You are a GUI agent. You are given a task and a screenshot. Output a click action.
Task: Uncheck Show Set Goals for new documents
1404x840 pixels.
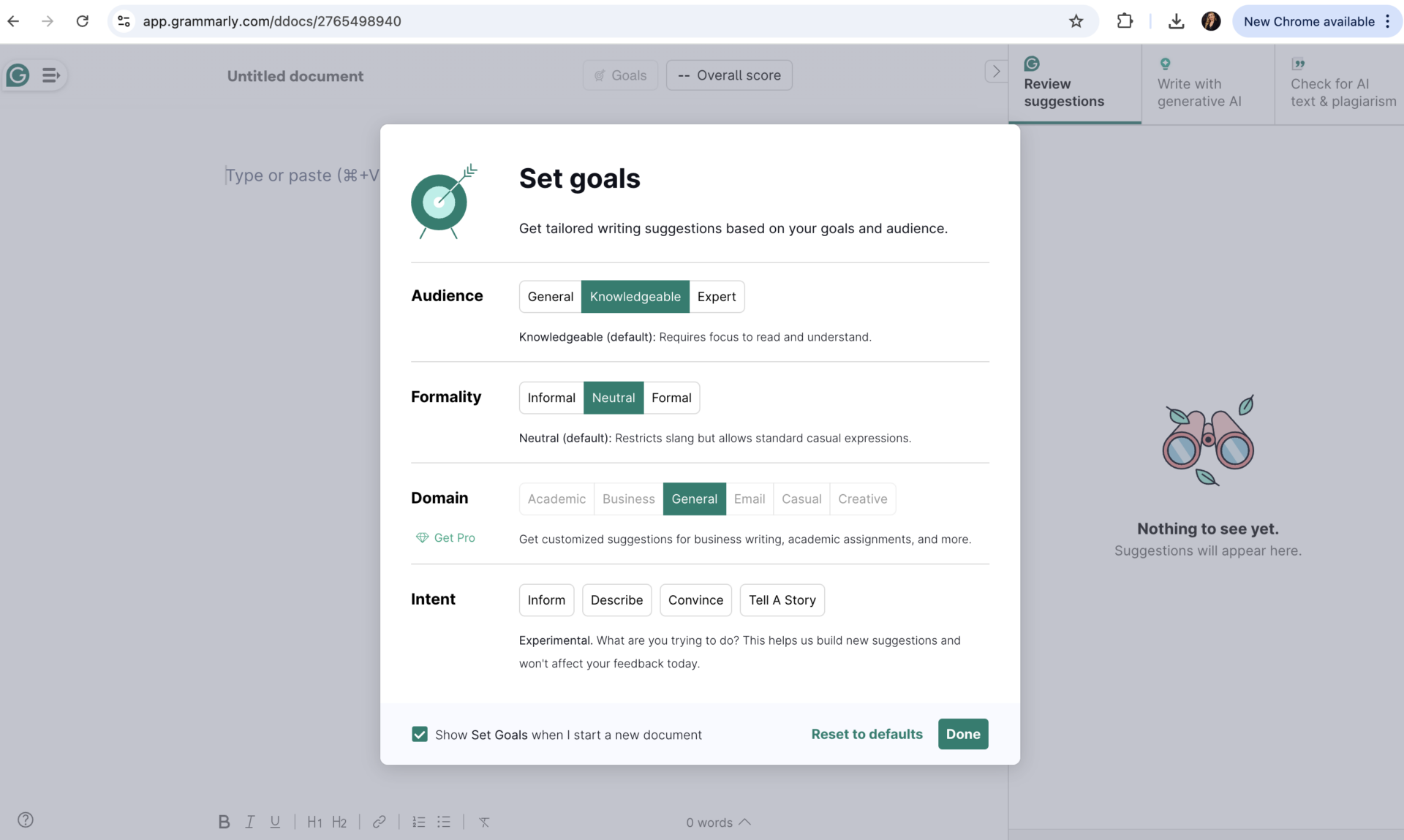(x=420, y=734)
